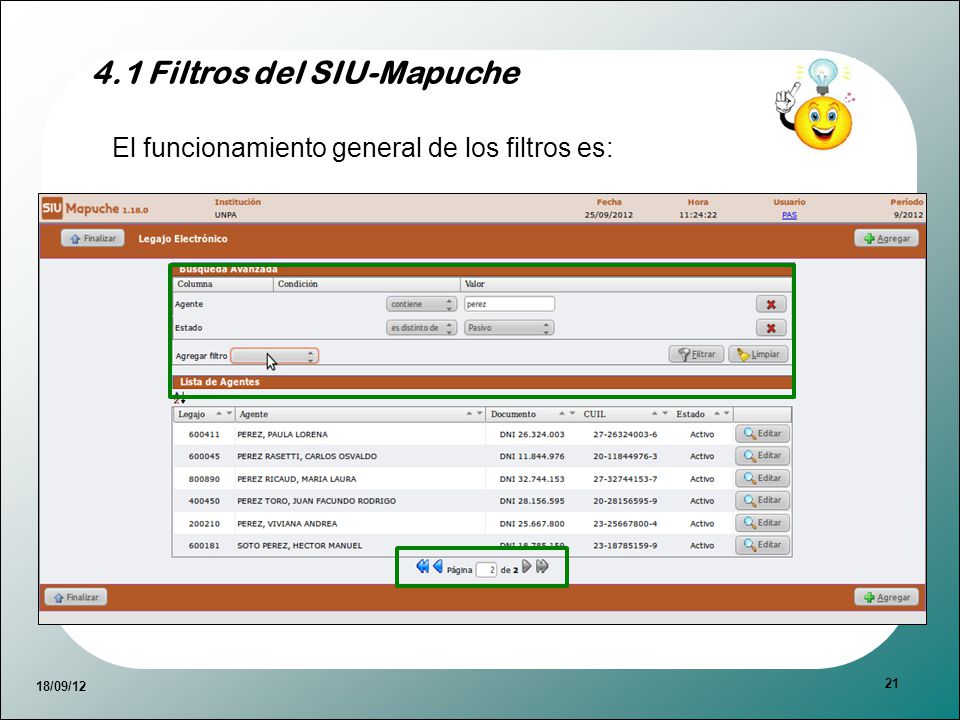
Task: Sort the Legajo column ascending
Action: [x=219, y=414]
